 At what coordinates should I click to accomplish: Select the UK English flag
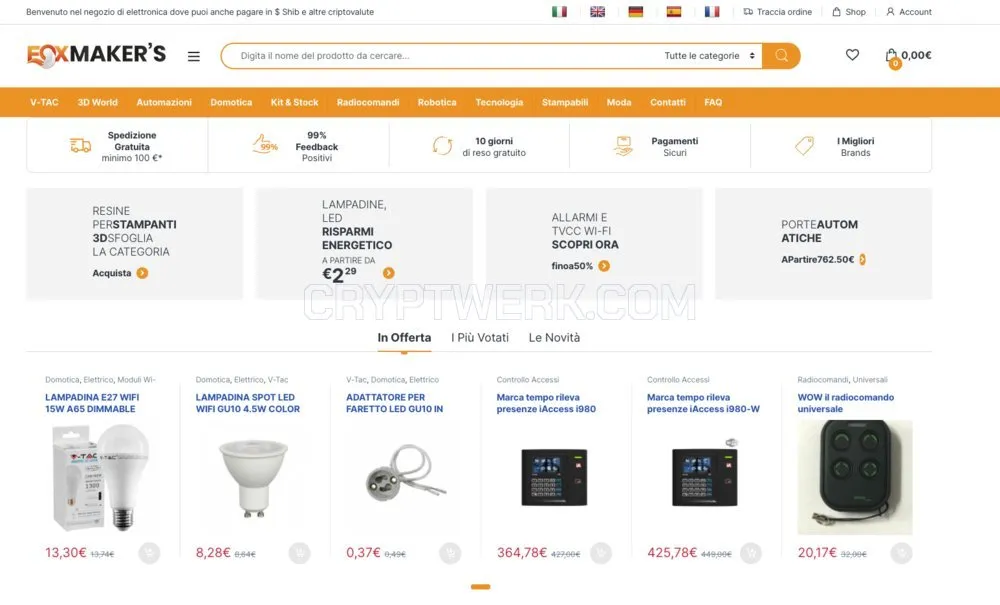(598, 11)
